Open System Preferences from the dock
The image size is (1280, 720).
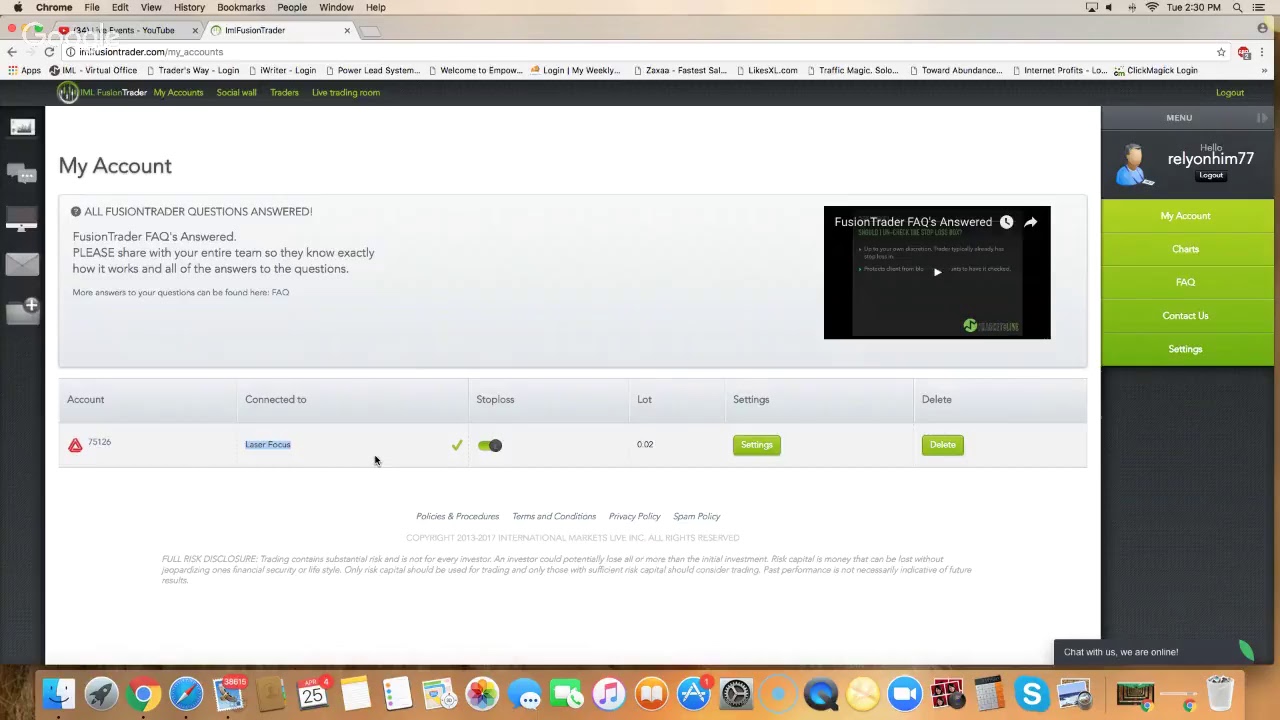pos(736,694)
